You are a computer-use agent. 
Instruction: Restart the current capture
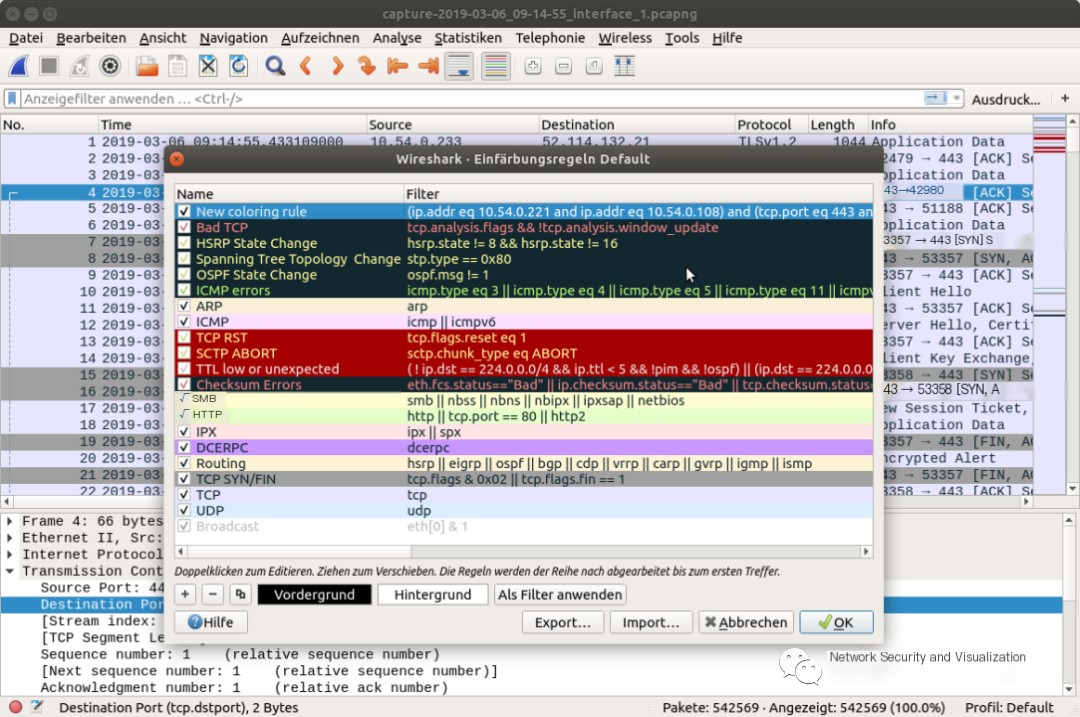(x=79, y=66)
